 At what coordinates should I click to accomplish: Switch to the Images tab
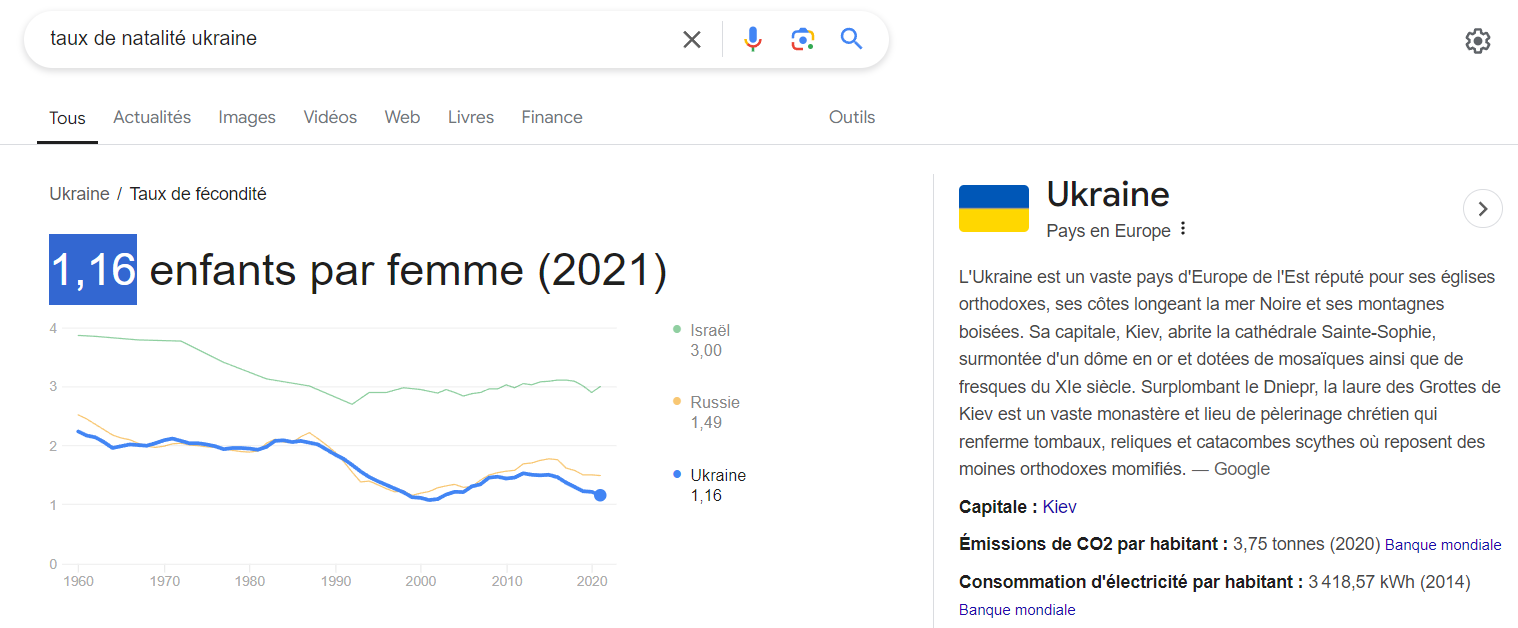pos(247,117)
